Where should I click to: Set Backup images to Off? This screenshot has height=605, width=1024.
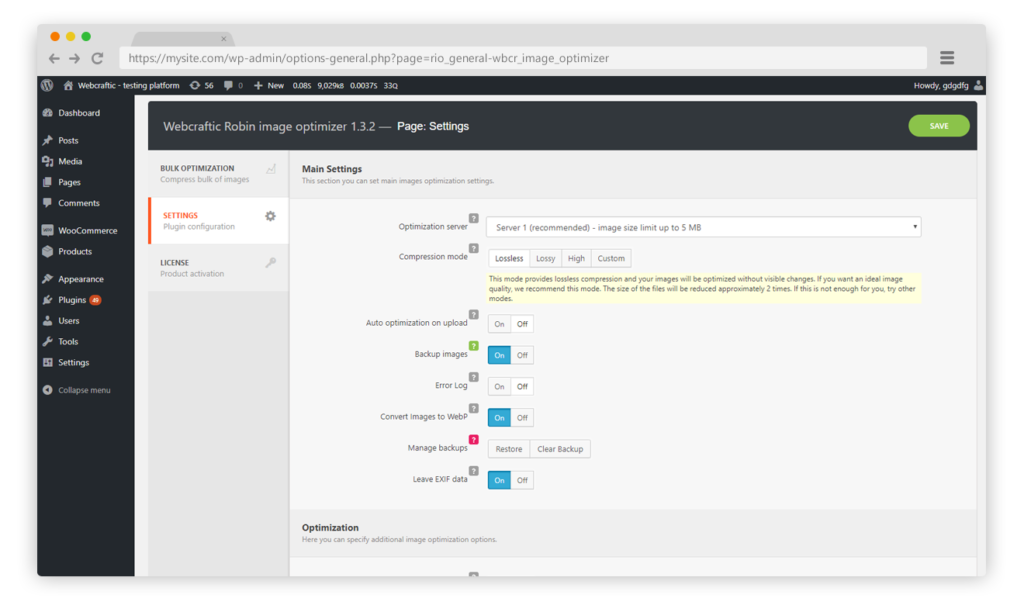pos(522,355)
